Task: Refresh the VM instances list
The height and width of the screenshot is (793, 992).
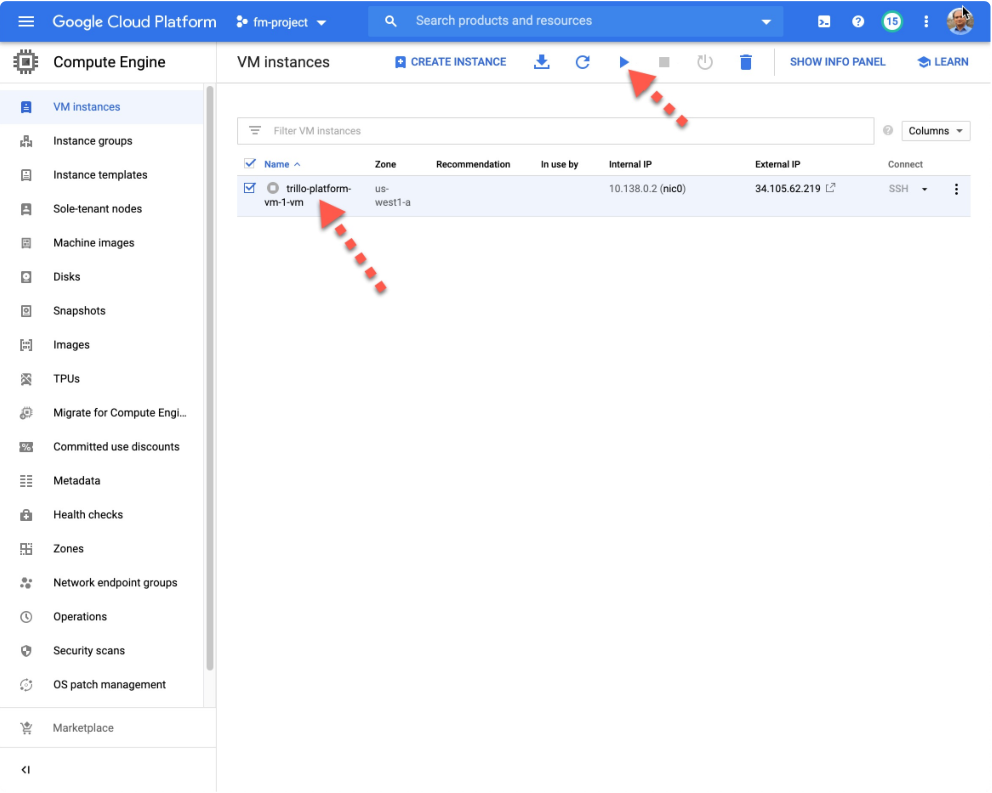Action: 583,62
